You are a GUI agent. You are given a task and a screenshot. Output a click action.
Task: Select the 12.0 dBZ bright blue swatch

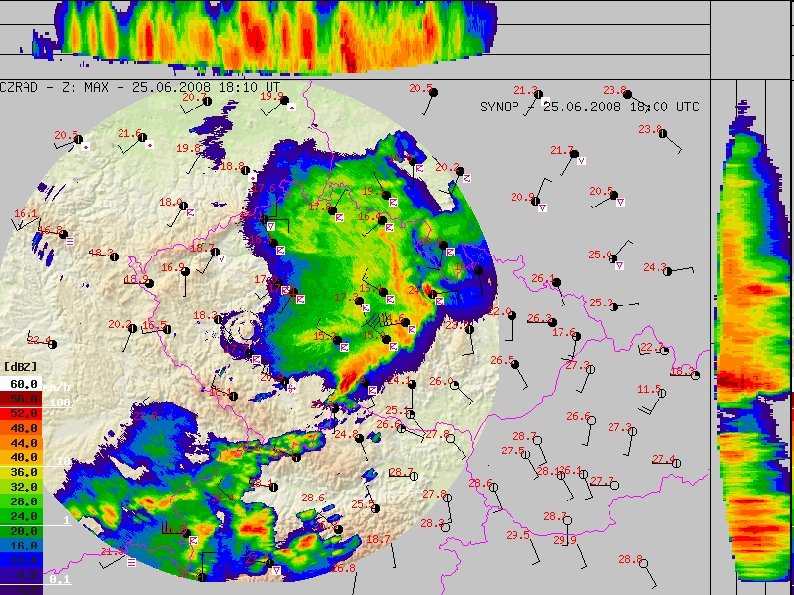(21, 560)
